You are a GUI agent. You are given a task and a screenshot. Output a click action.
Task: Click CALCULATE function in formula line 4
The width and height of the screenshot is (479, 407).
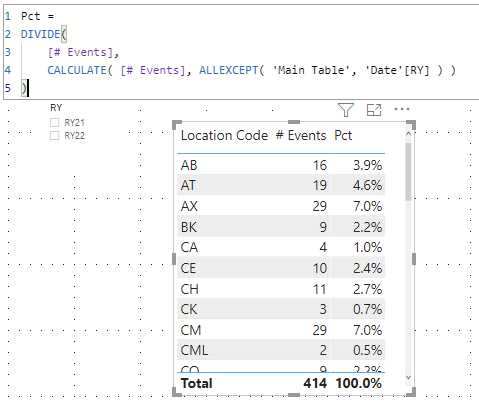pyautogui.click(x=77, y=70)
